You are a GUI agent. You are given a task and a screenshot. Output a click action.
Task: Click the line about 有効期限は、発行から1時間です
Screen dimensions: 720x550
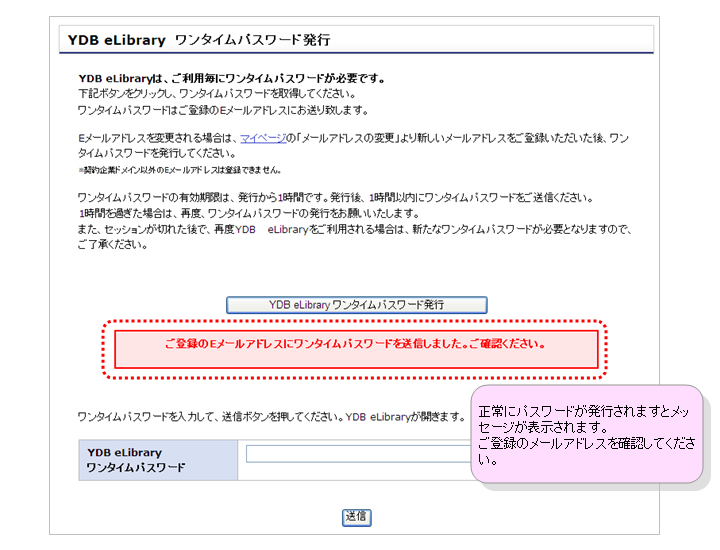(335, 198)
